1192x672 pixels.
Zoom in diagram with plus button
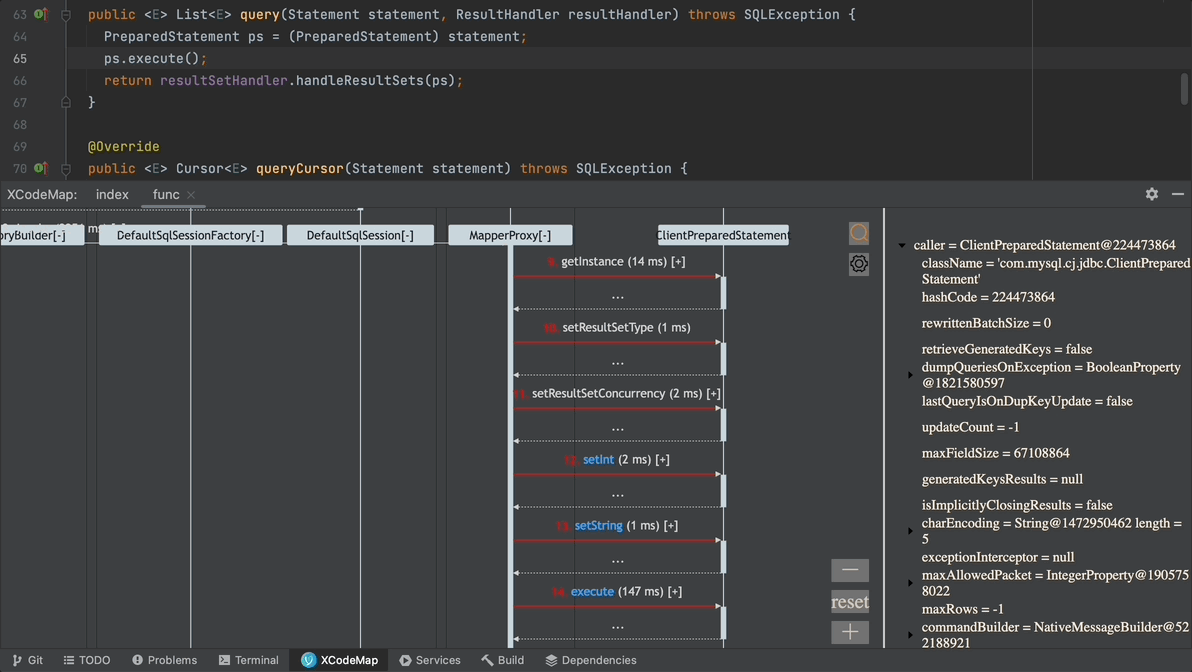pos(850,632)
